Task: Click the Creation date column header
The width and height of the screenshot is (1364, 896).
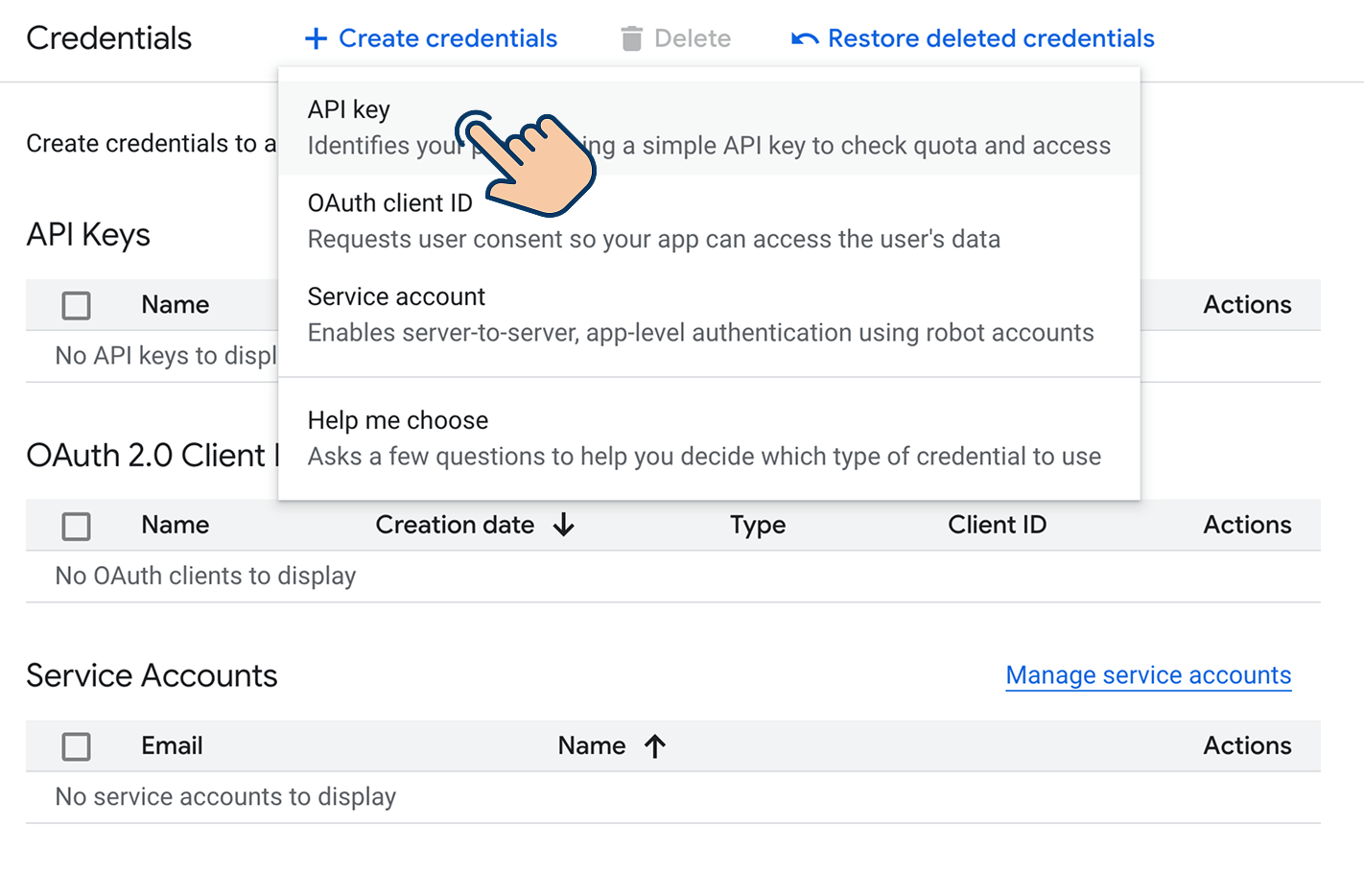Action: click(x=455, y=525)
